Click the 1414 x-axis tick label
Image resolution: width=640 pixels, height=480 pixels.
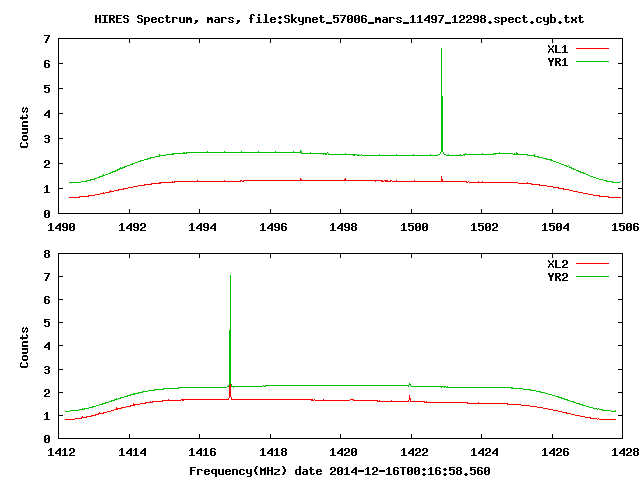(x=132, y=452)
